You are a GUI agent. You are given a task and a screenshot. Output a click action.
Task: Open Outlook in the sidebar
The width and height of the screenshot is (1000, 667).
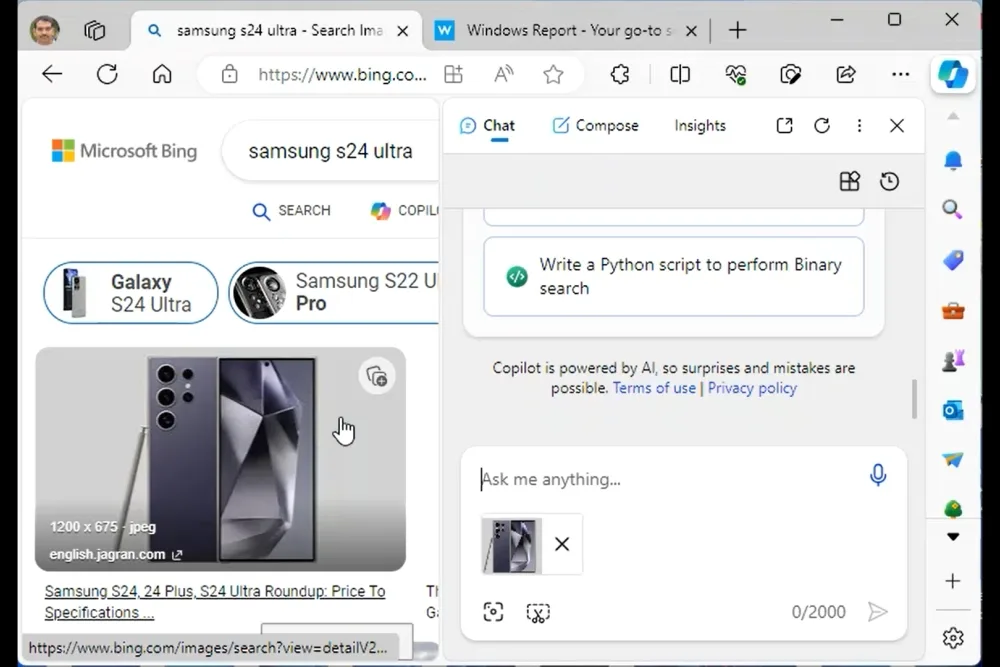point(953,411)
